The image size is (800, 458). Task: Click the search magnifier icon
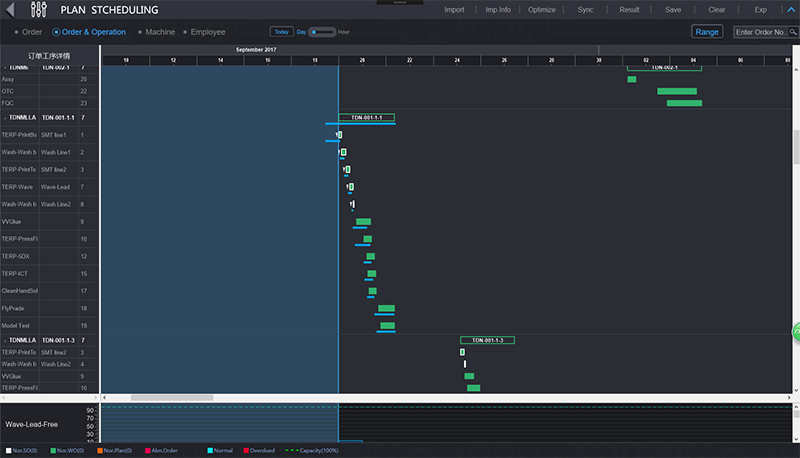792,32
